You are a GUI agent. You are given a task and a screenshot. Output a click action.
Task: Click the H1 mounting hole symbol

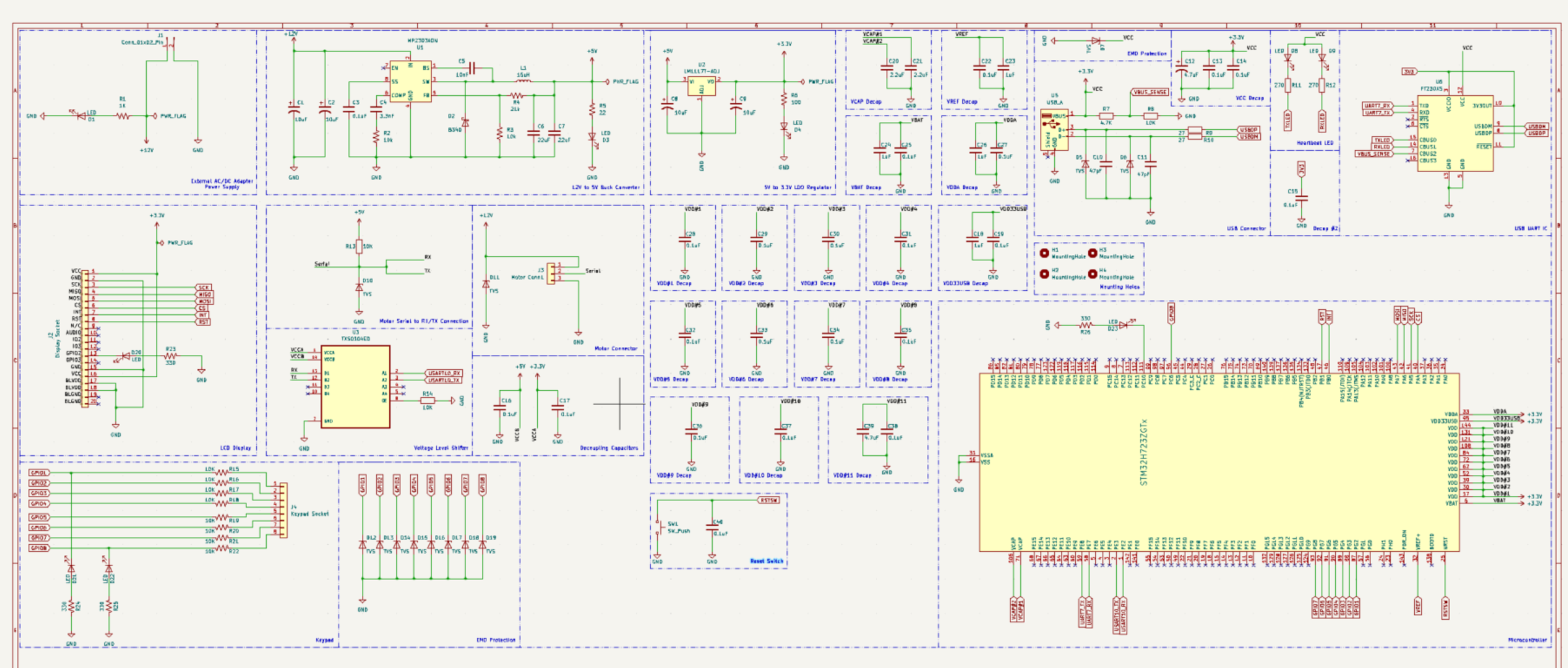(1044, 253)
